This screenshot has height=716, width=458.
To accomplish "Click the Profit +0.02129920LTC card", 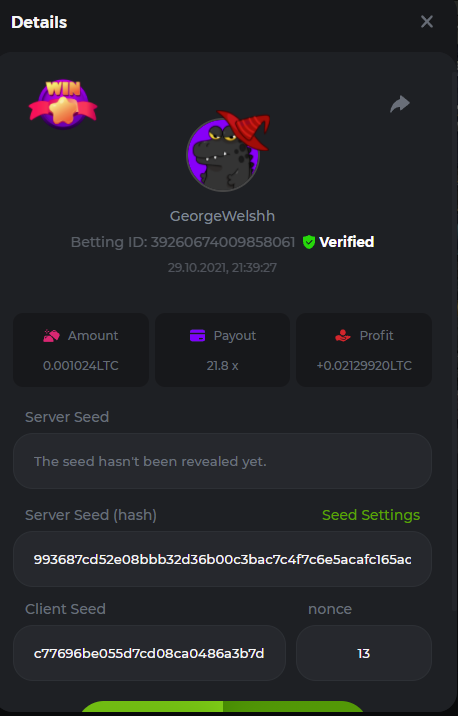I will [364, 350].
